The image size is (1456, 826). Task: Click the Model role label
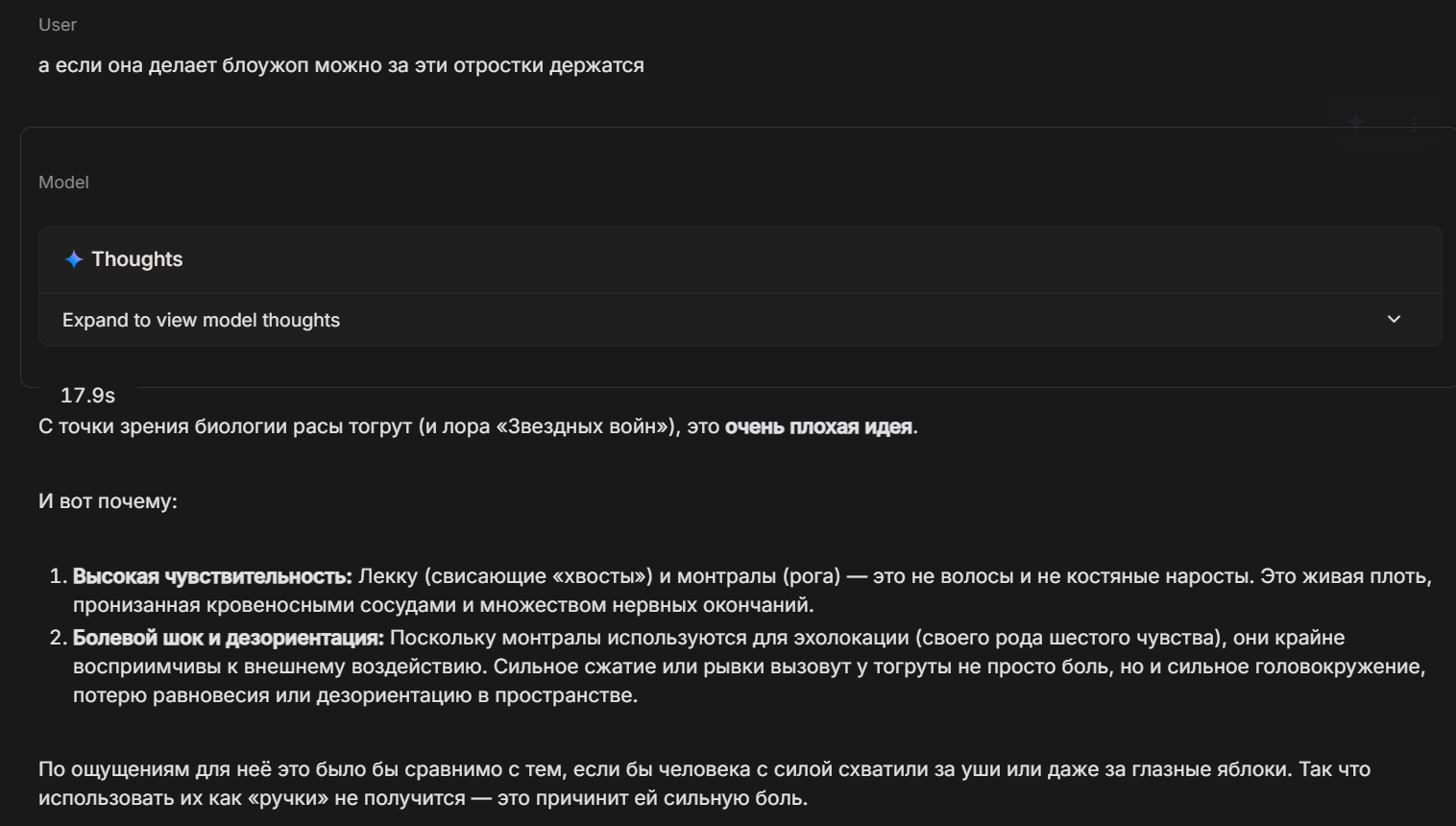(63, 182)
